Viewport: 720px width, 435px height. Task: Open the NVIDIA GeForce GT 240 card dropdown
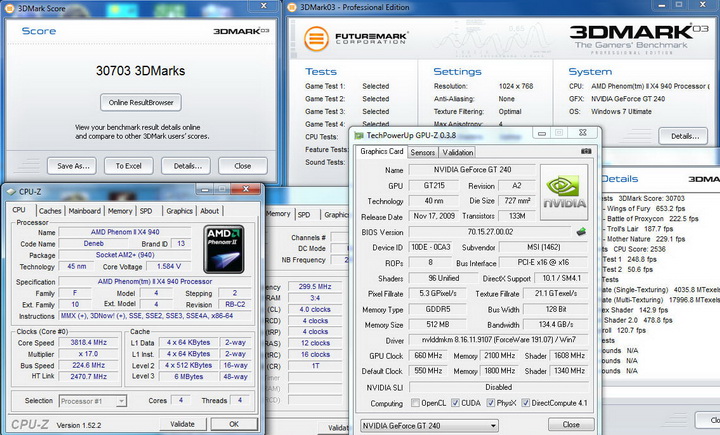point(429,425)
